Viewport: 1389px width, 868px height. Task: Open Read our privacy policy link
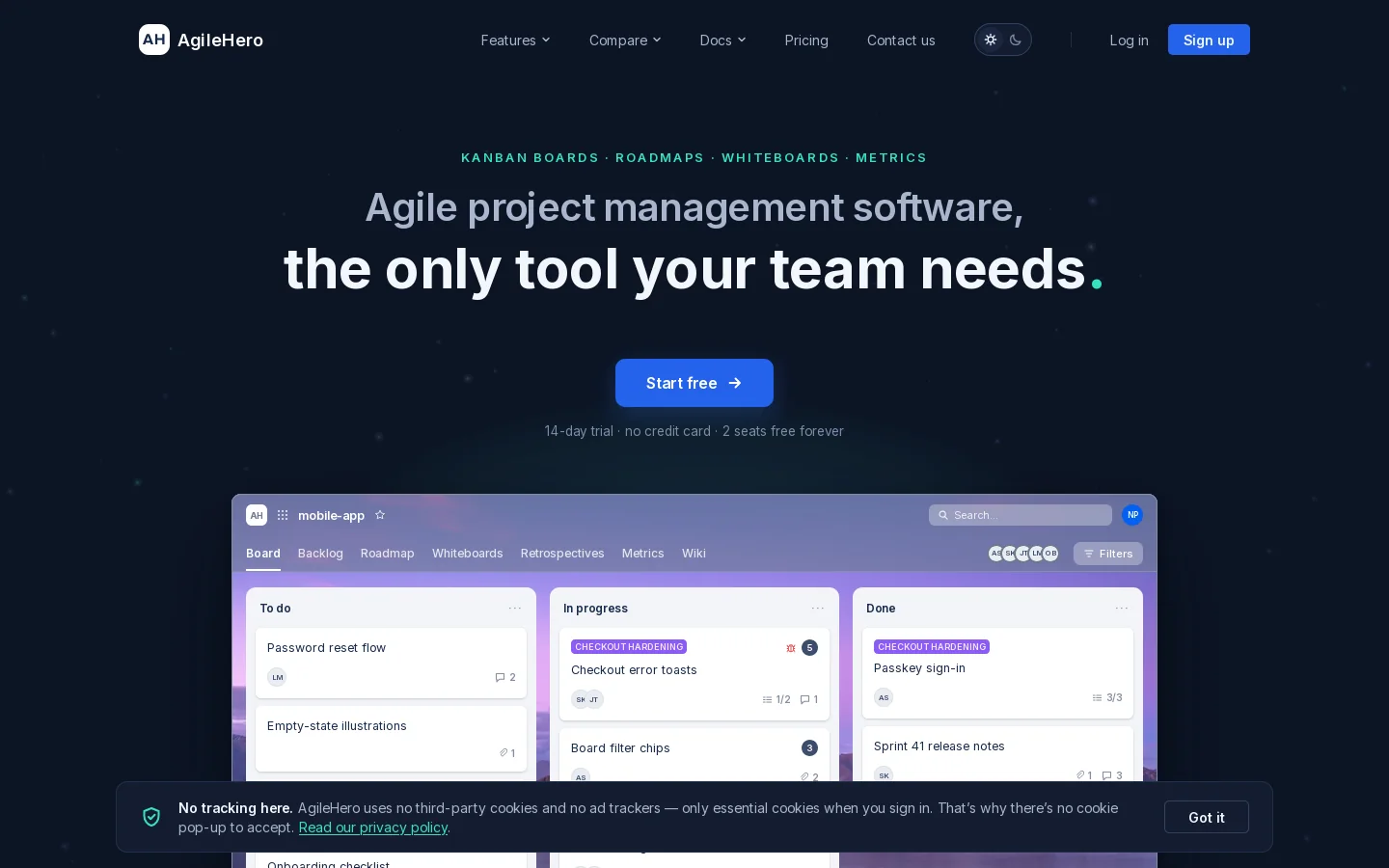coord(373,827)
